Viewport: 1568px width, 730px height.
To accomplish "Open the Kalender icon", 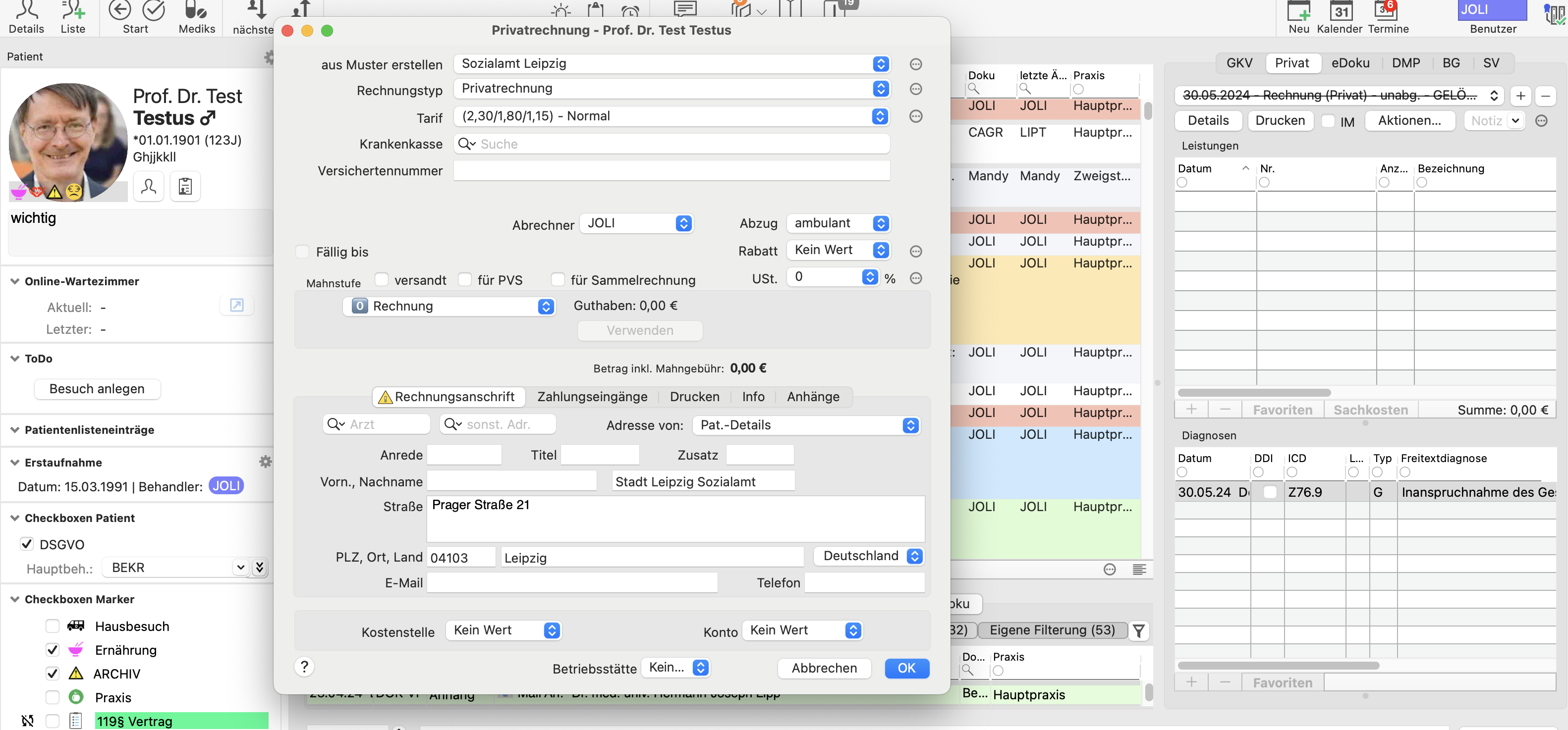I will tap(1341, 11).
